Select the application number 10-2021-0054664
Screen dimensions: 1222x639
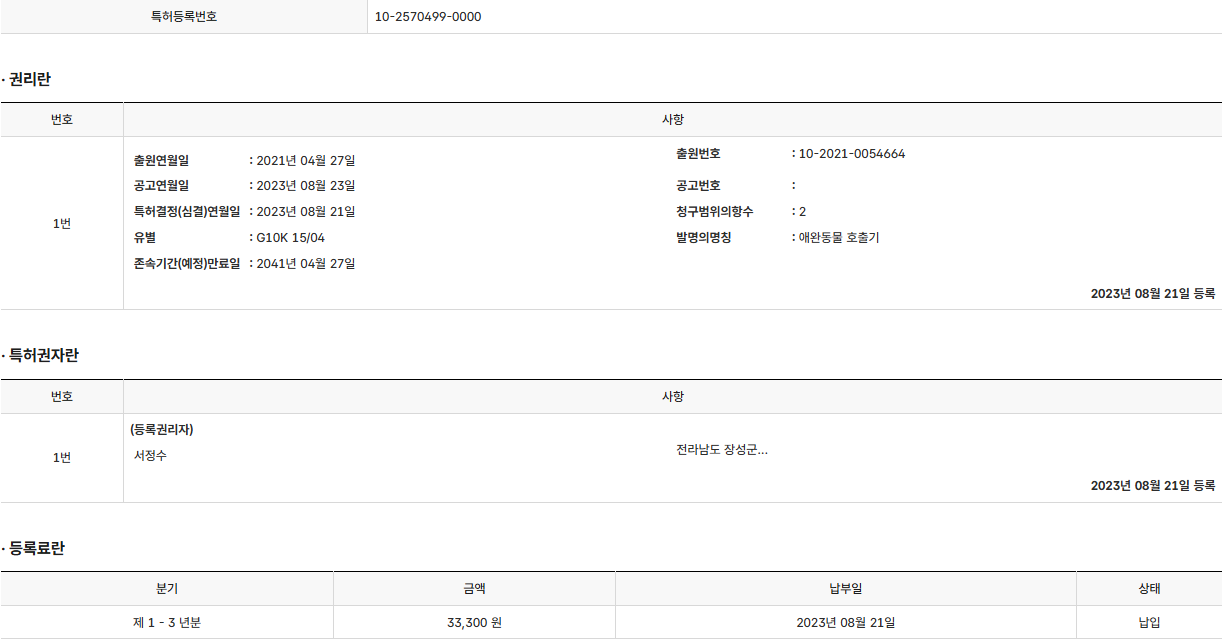852,154
